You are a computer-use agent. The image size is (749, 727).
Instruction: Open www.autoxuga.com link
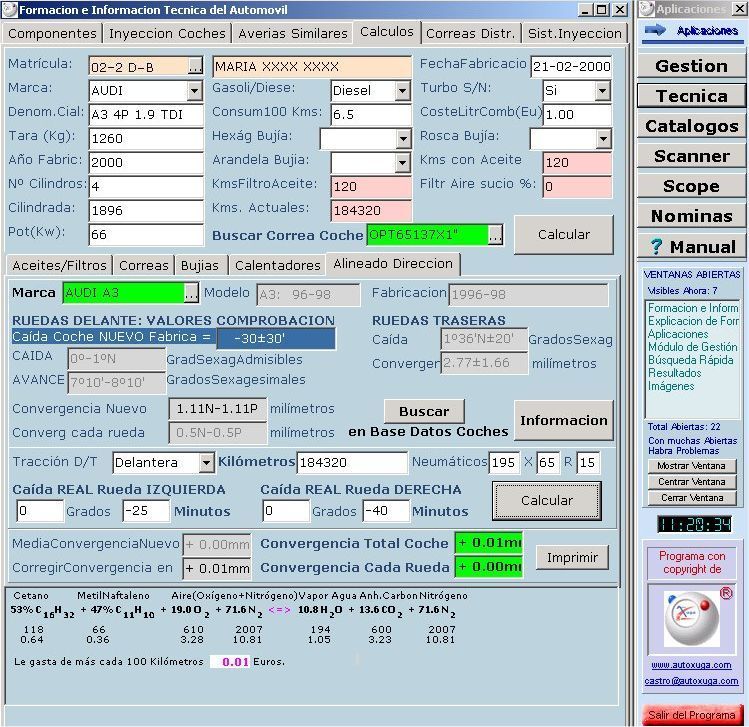click(691, 665)
